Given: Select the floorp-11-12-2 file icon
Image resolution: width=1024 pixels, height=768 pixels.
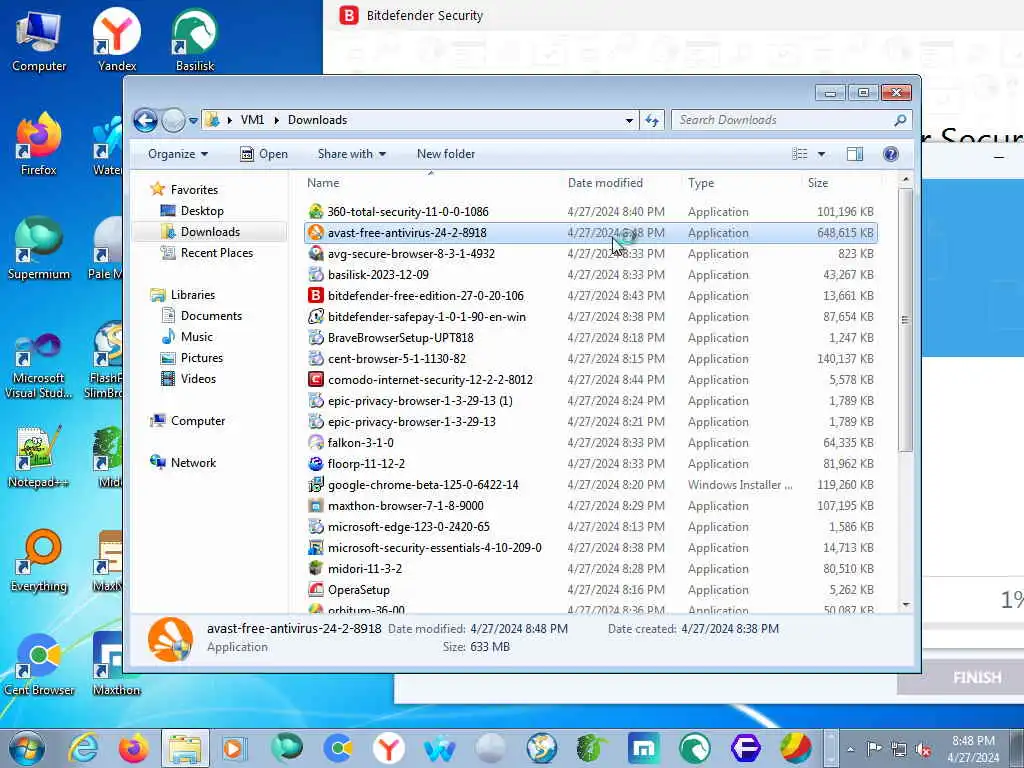Looking at the screenshot, I should pyautogui.click(x=315, y=464).
